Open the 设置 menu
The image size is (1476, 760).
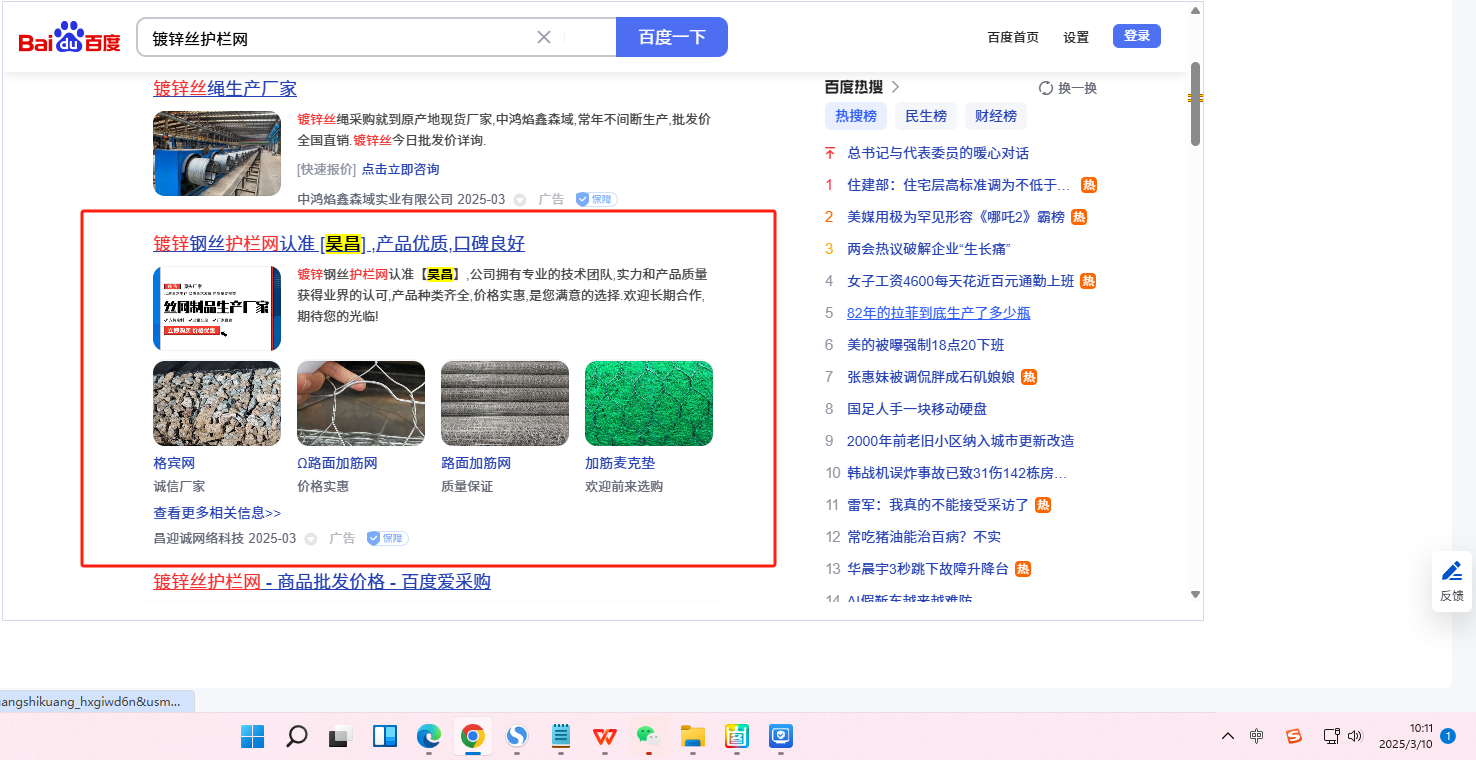click(1076, 37)
